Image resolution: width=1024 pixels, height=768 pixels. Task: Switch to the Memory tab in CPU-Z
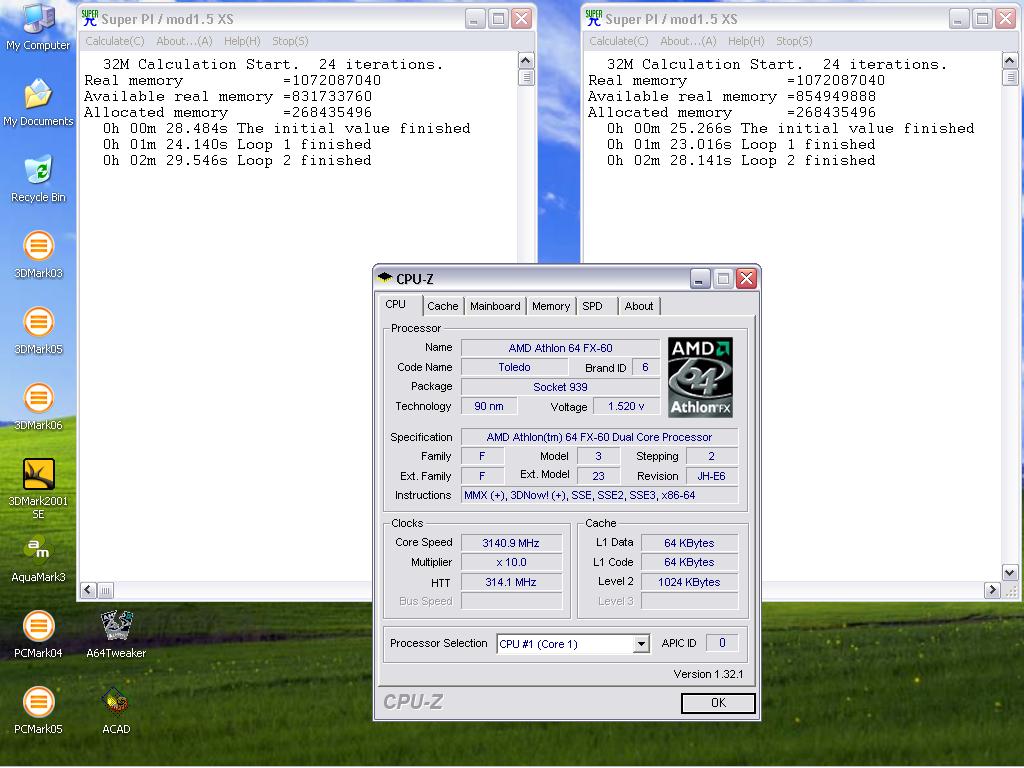tap(551, 306)
